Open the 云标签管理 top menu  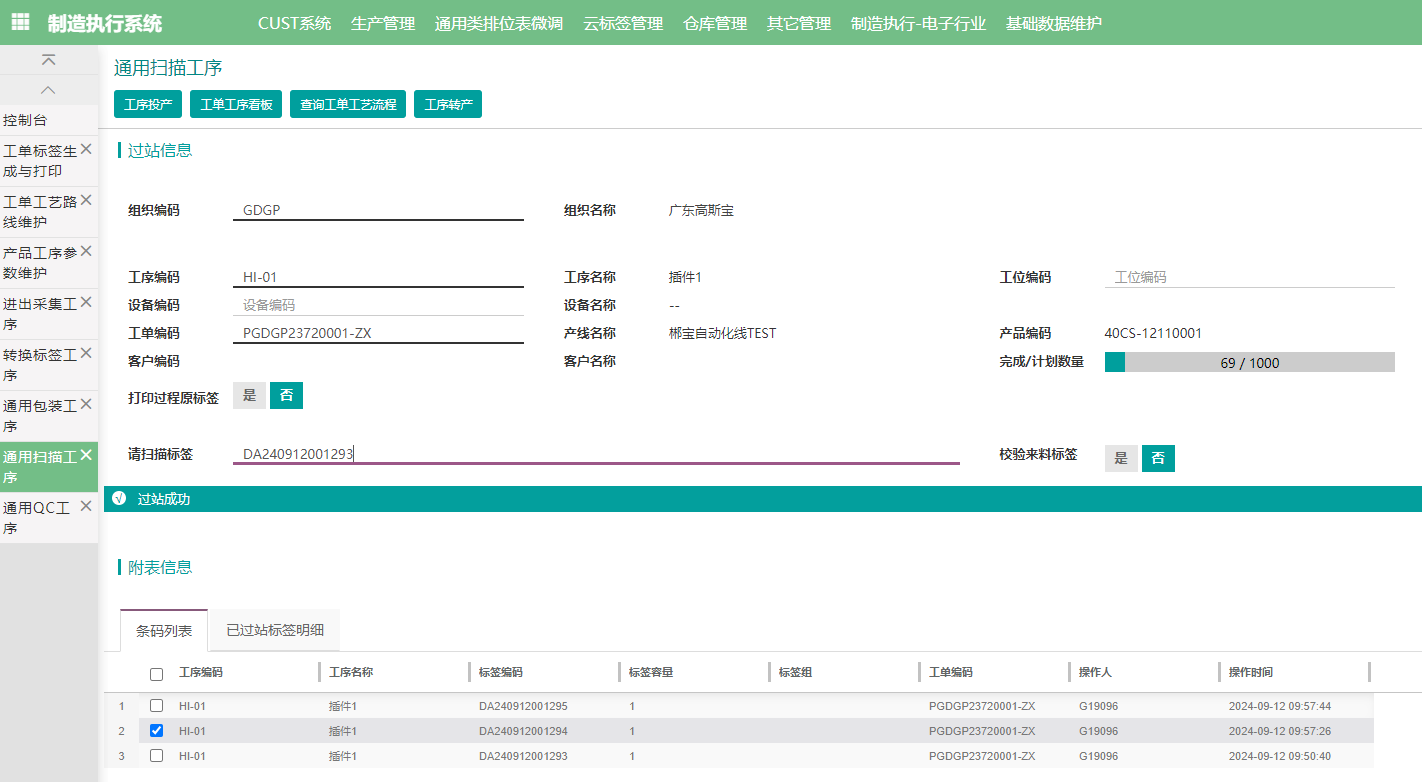(623, 23)
